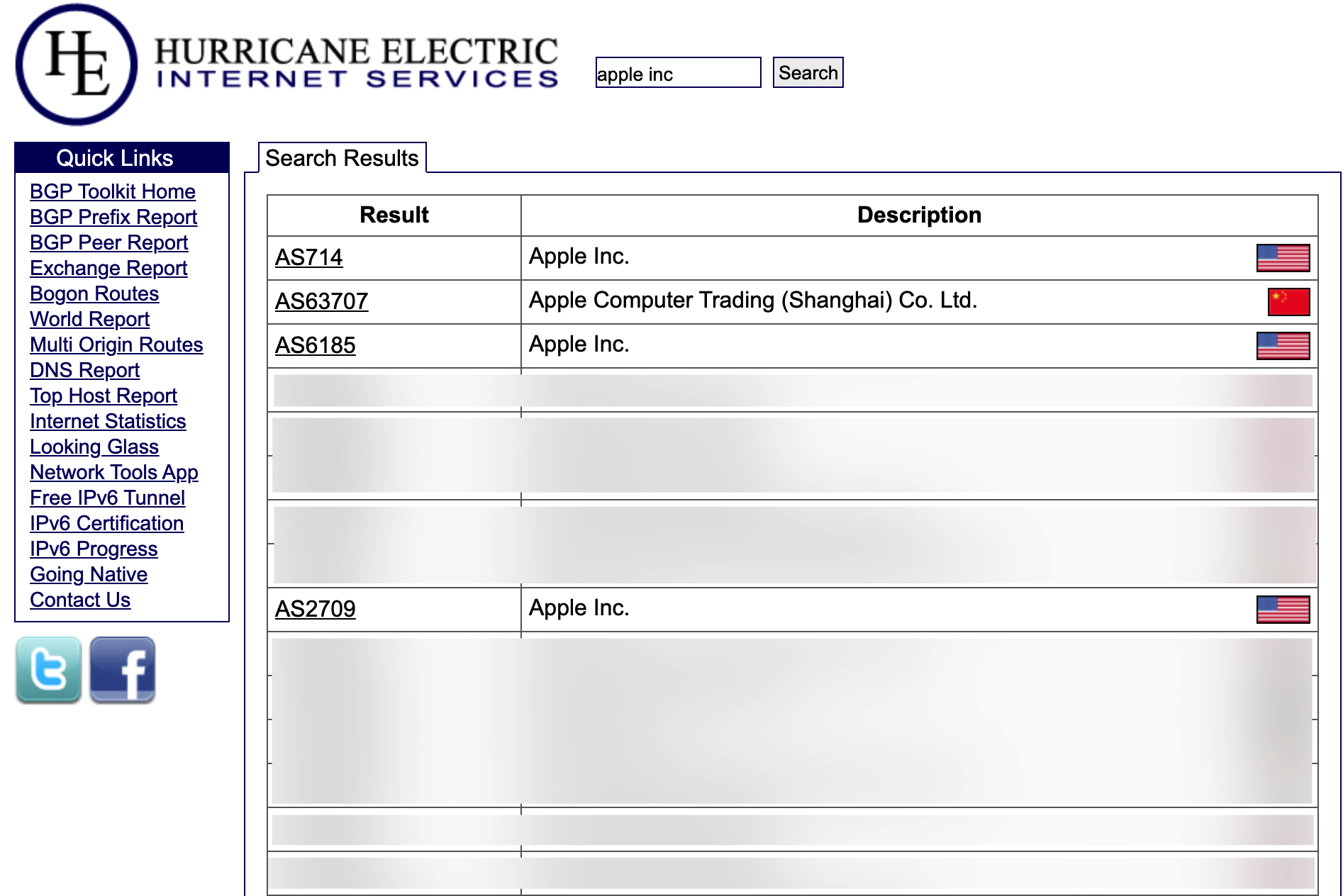This screenshot has height=896, width=1343.
Task: Click the Description column header
Action: tap(919, 215)
